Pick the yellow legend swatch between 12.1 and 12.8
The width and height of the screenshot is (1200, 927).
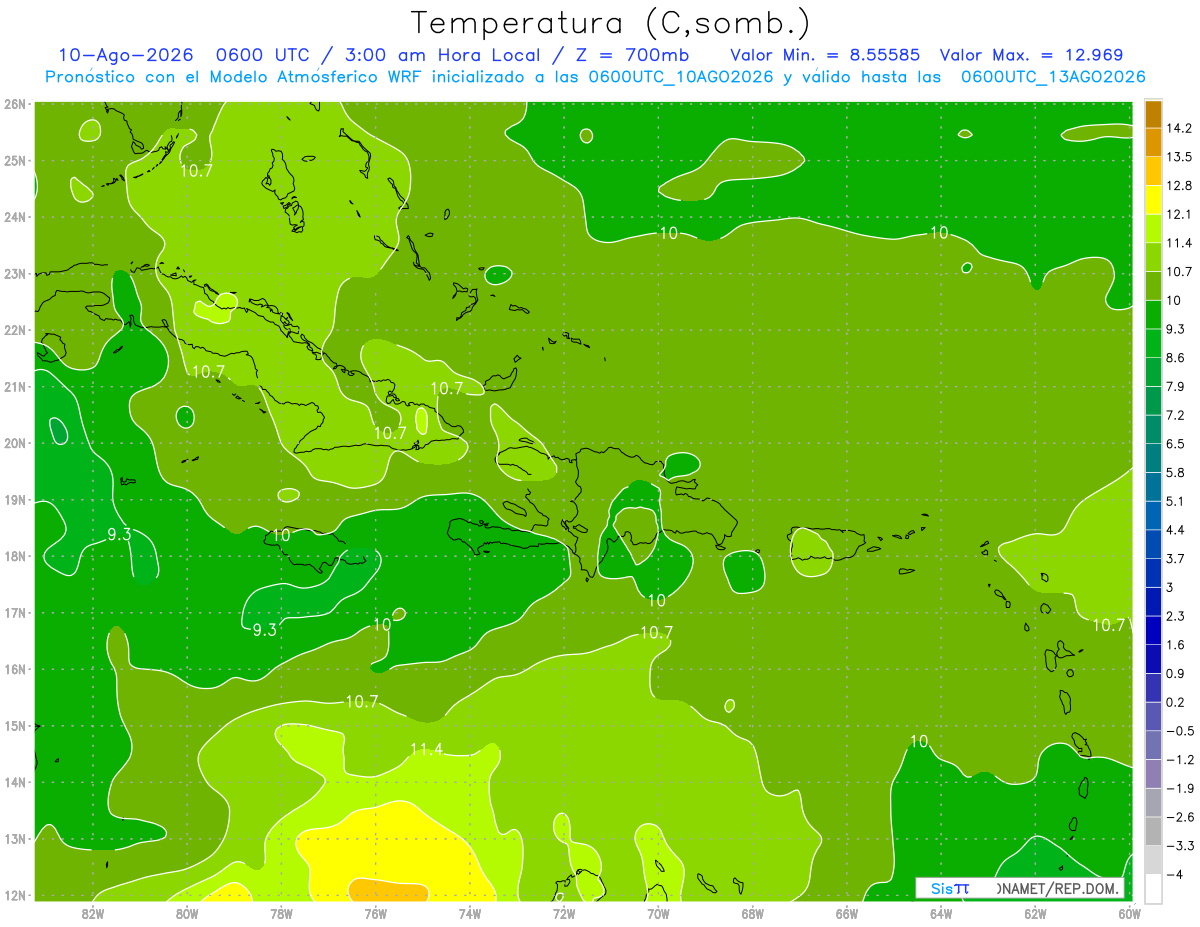(x=1153, y=199)
